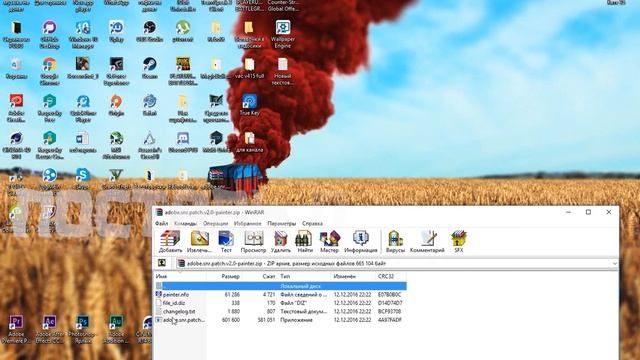Click the True Key desktop icon

pos(249,104)
